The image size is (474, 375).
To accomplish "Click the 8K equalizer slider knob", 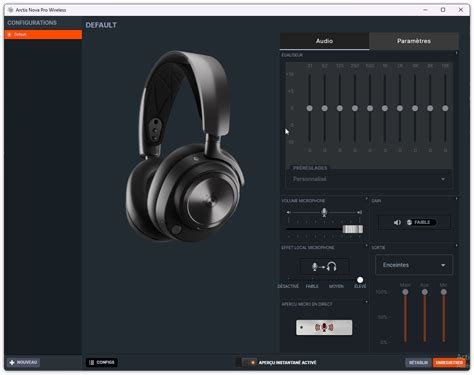I will [430, 108].
